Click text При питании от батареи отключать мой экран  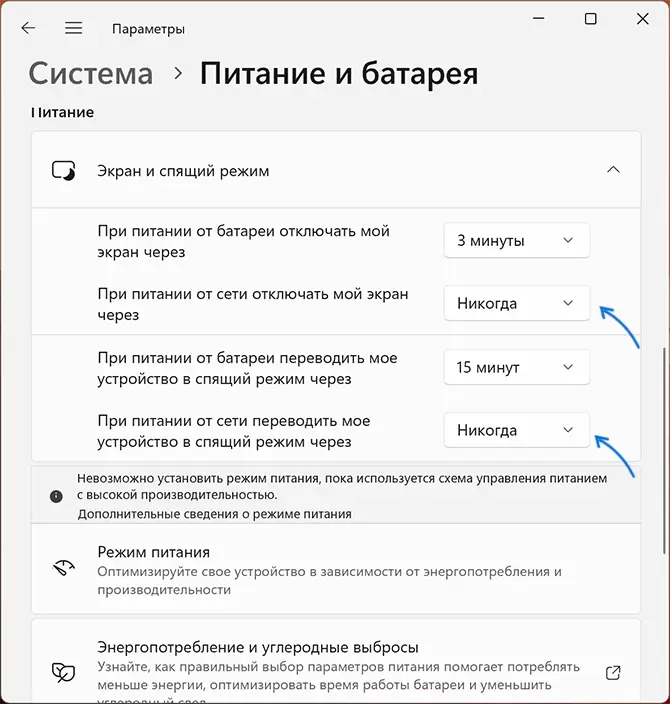[x=243, y=242]
